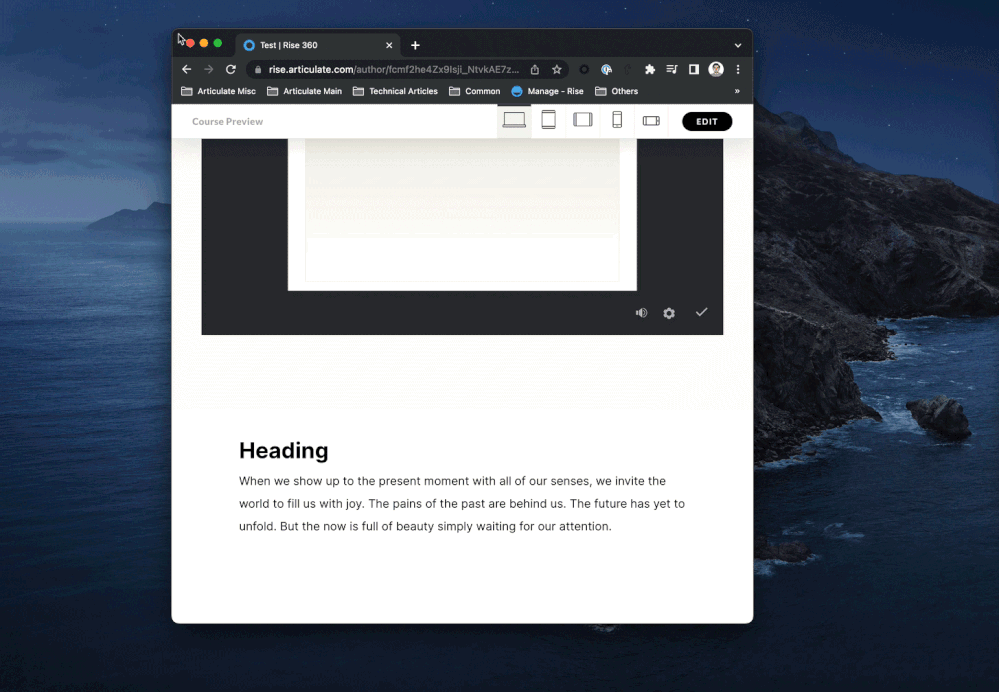Reload the page
The height and width of the screenshot is (692, 999).
[231, 69]
